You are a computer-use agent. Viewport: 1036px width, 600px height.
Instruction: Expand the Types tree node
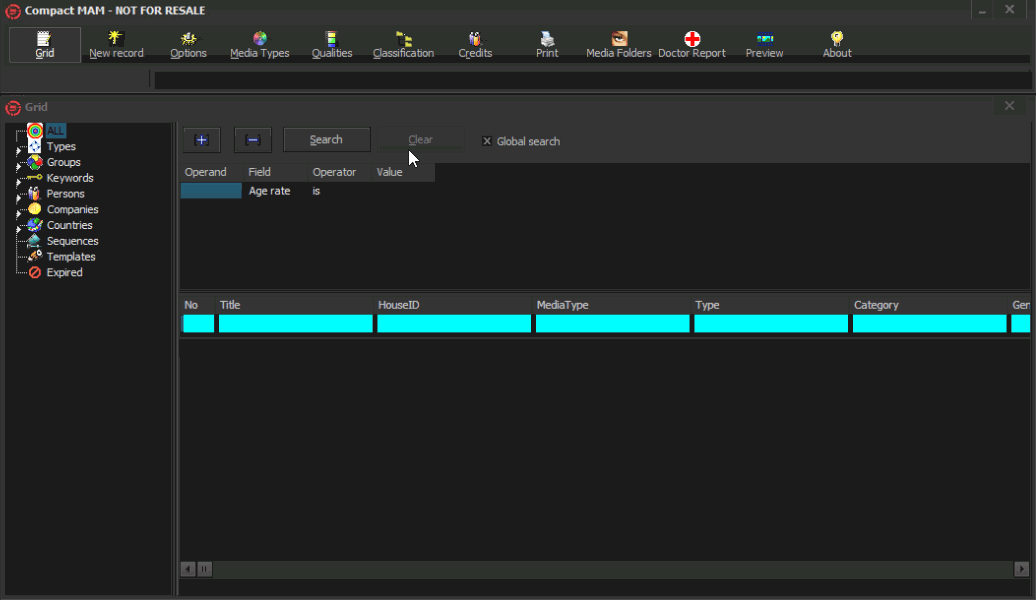(x=18, y=148)
